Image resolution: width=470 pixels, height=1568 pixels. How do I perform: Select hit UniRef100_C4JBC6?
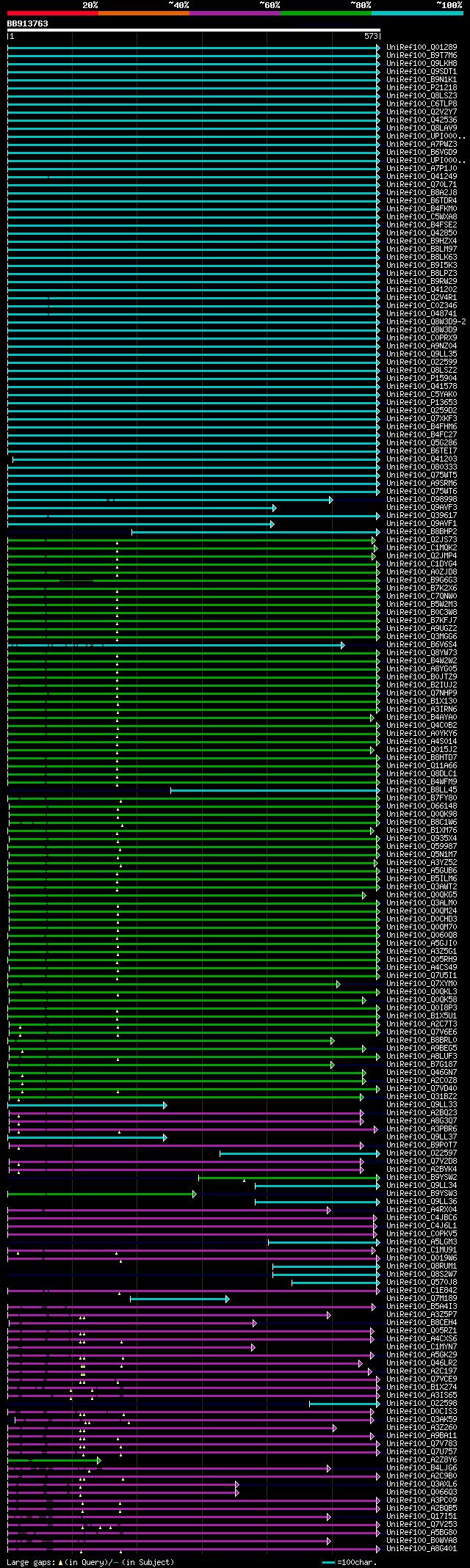click(422, 1217)
